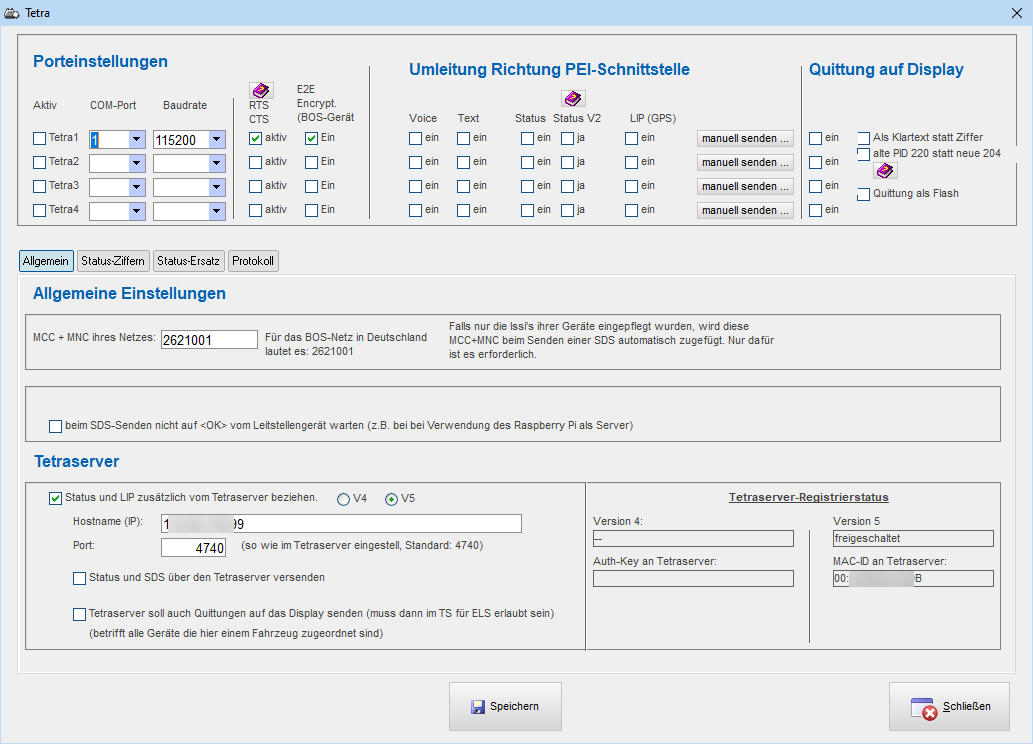Screen dimensions: 1033x744
Task: Open the Tetra1 Baudrate dropdown
Action: [x=216, y=140]
